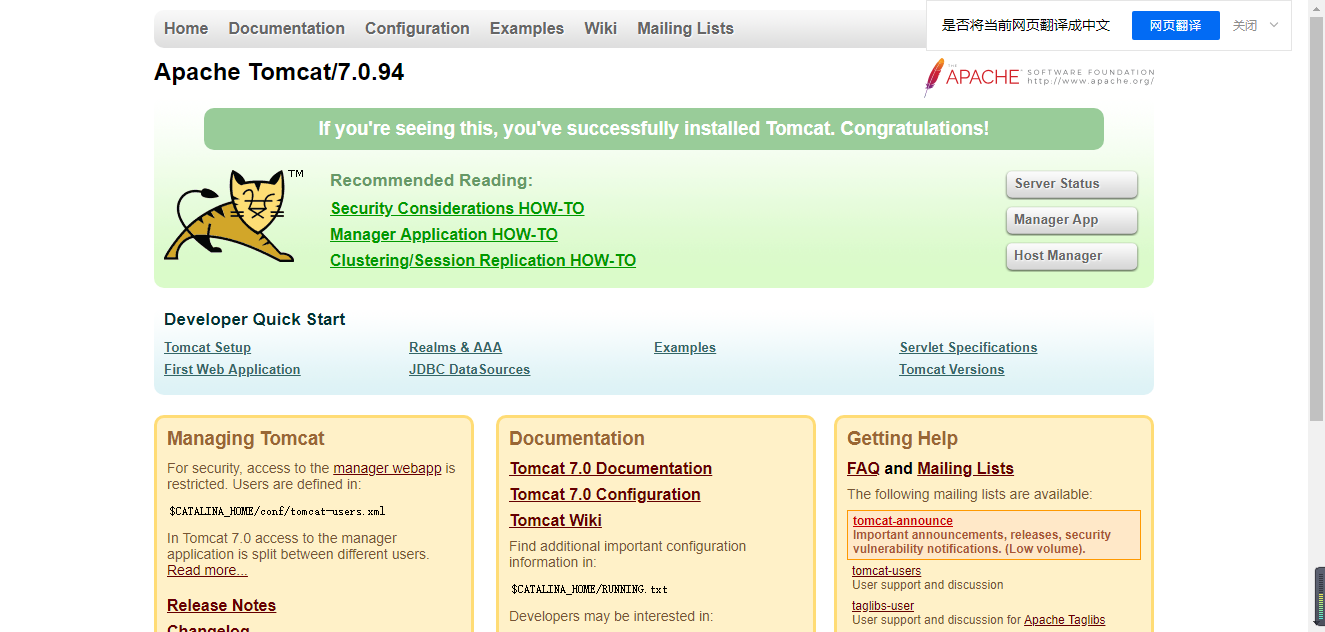Follow the Tomcat Wiki link
The width and height of the screenshot is (1325, 632).
(556, 520)
